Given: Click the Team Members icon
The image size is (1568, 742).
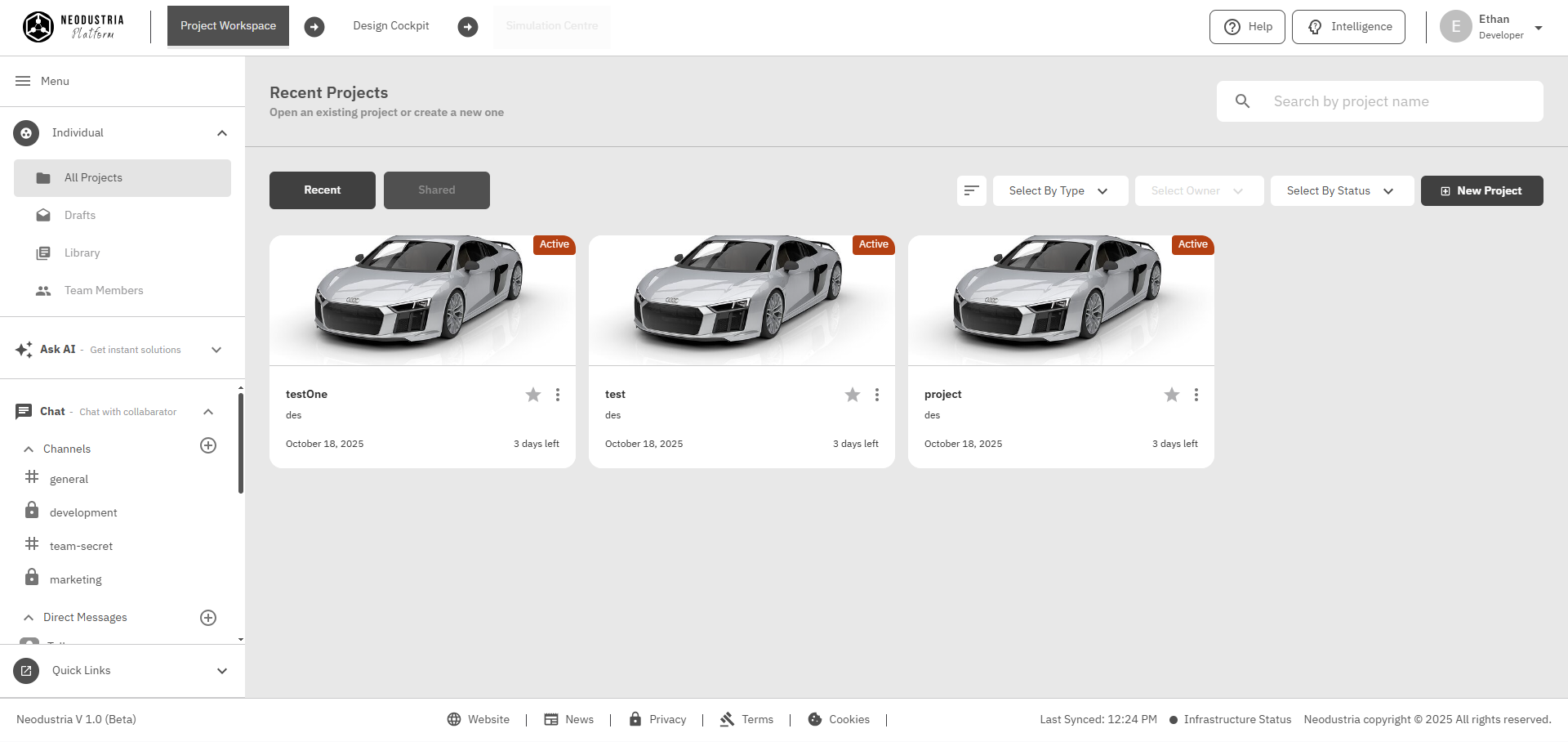Looking at the screenshot, I should [x=42, y=290].
